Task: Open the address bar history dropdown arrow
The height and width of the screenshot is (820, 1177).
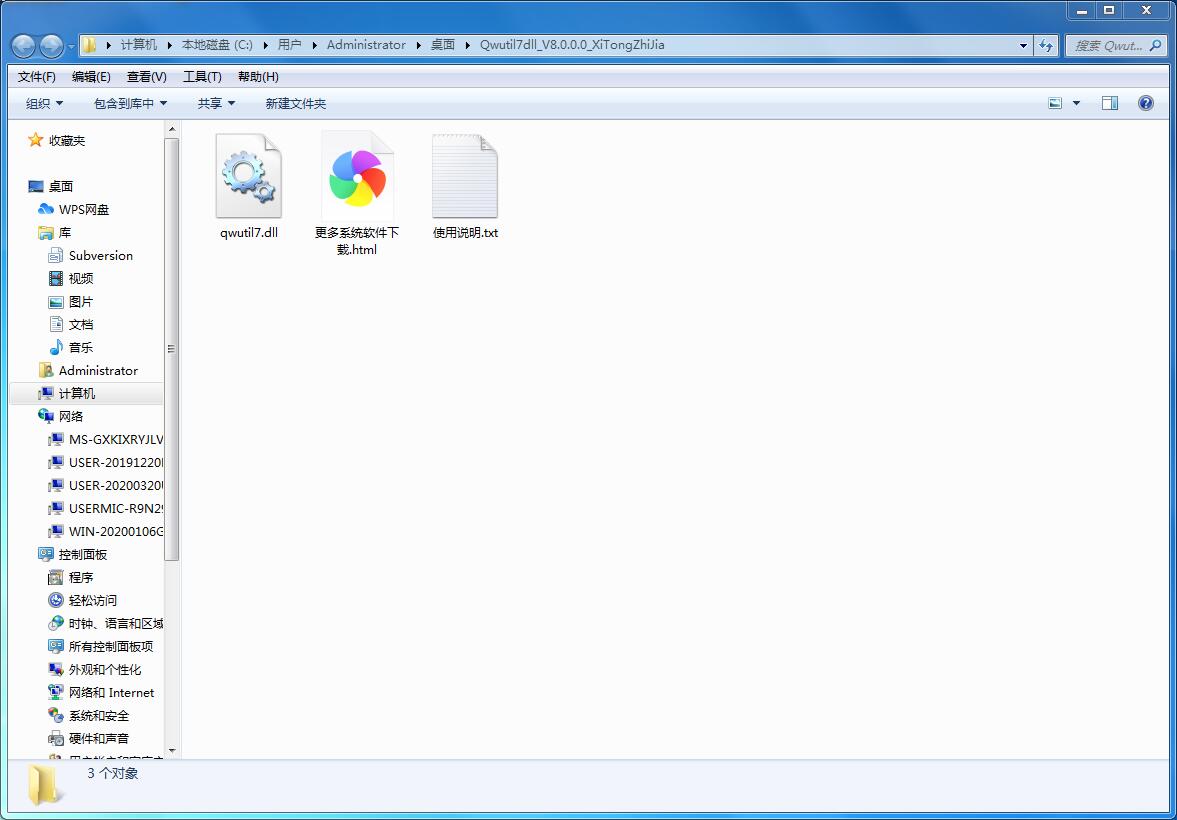Action: coord(1023,45)
